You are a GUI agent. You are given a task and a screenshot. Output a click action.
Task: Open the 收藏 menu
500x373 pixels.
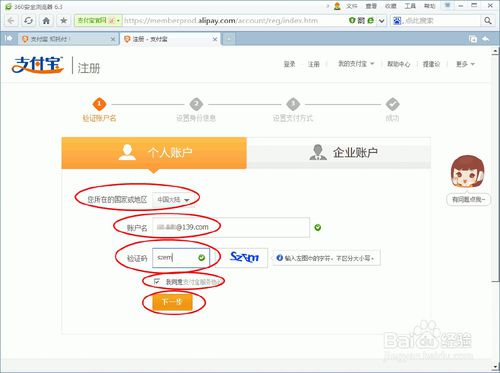click(x=390, y=6)
